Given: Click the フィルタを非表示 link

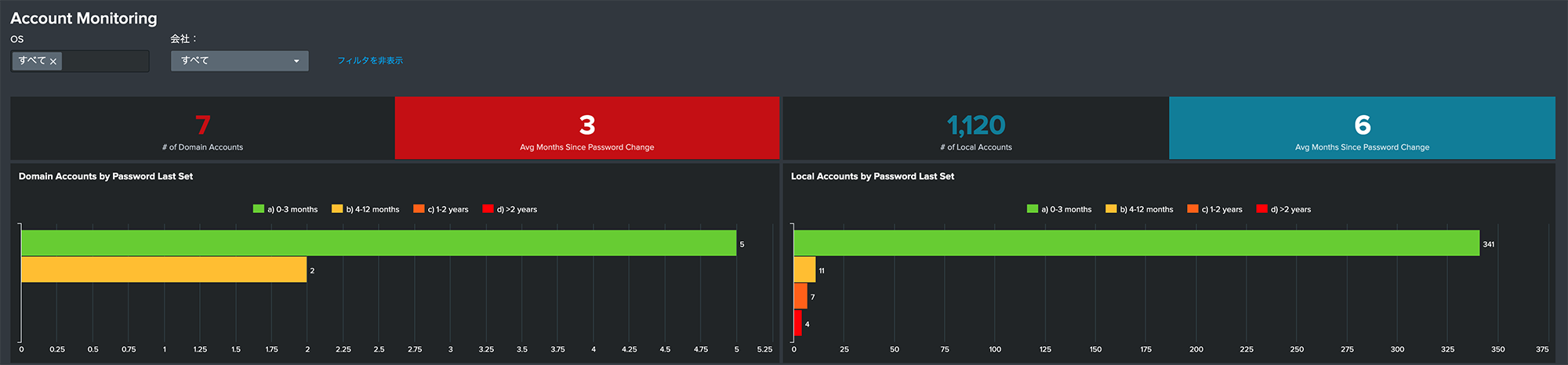Looking at the screenshot, I should (x=370, y=60).
